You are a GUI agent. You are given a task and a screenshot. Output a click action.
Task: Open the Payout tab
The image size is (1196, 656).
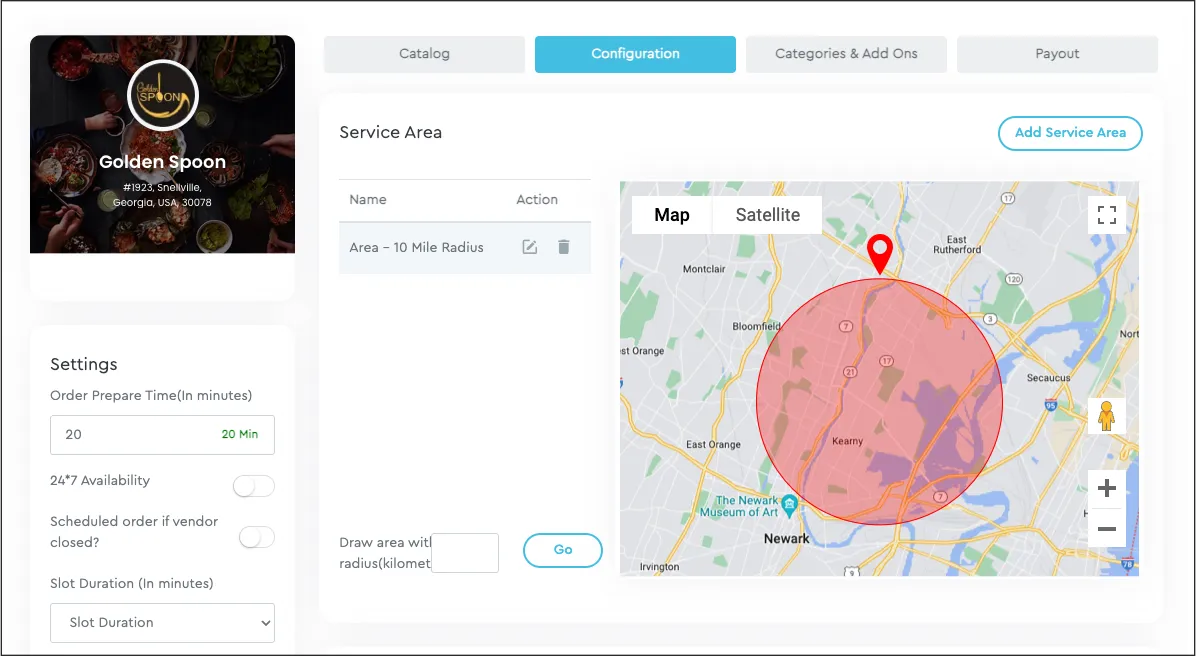point(1057,54)
